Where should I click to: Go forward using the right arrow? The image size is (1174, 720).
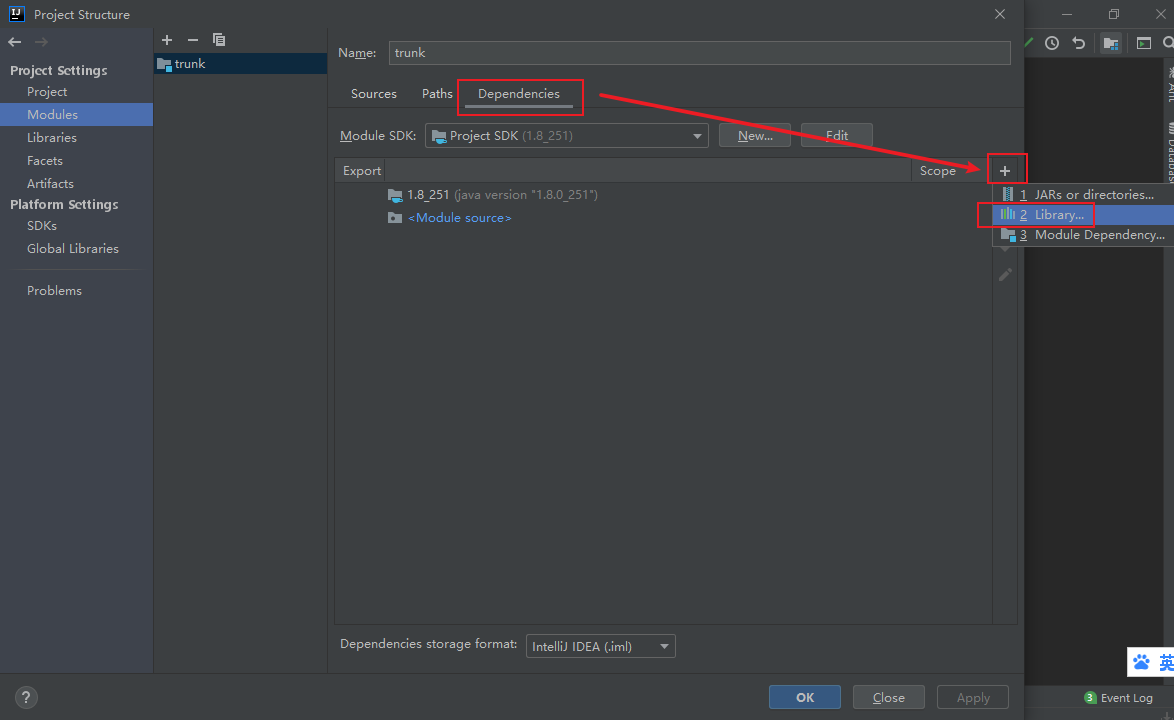(41, 42)
